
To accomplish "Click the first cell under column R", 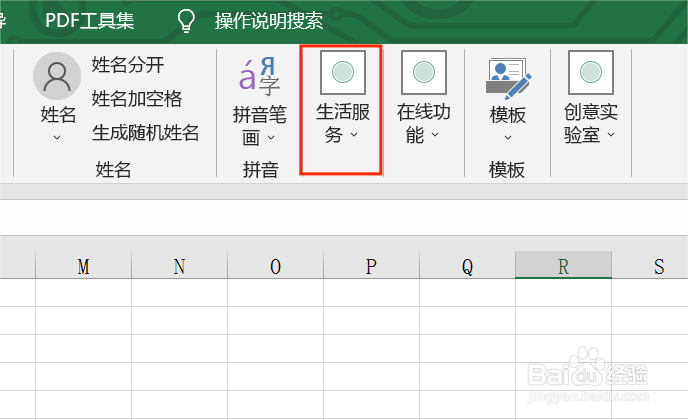I will [x=563, y=293].
